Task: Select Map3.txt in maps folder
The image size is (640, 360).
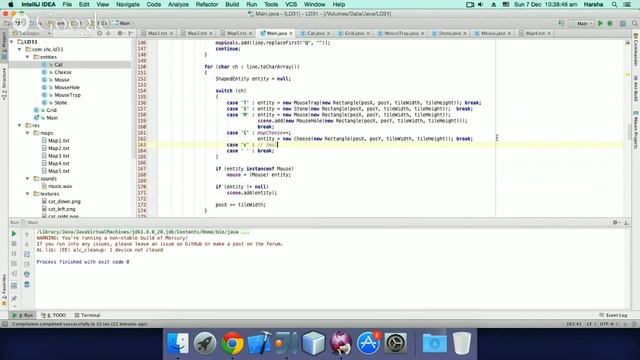Action: pos(58,156)
